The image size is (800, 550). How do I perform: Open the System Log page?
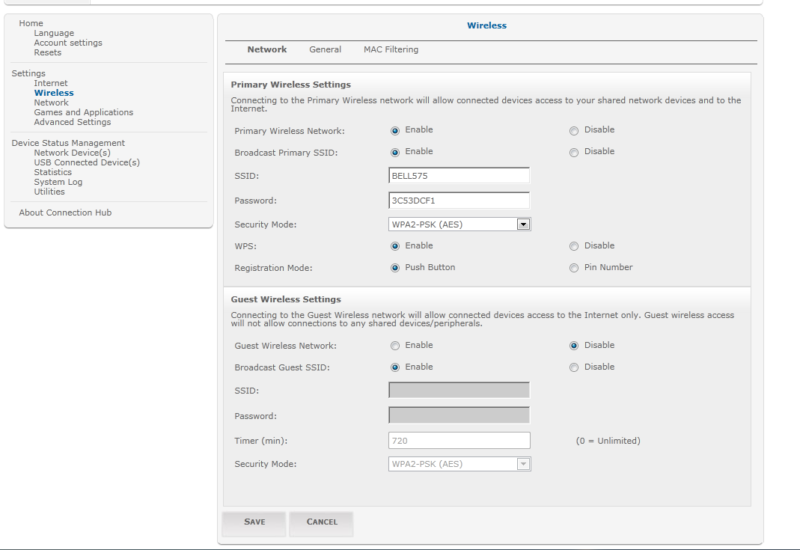pos(58,182)
